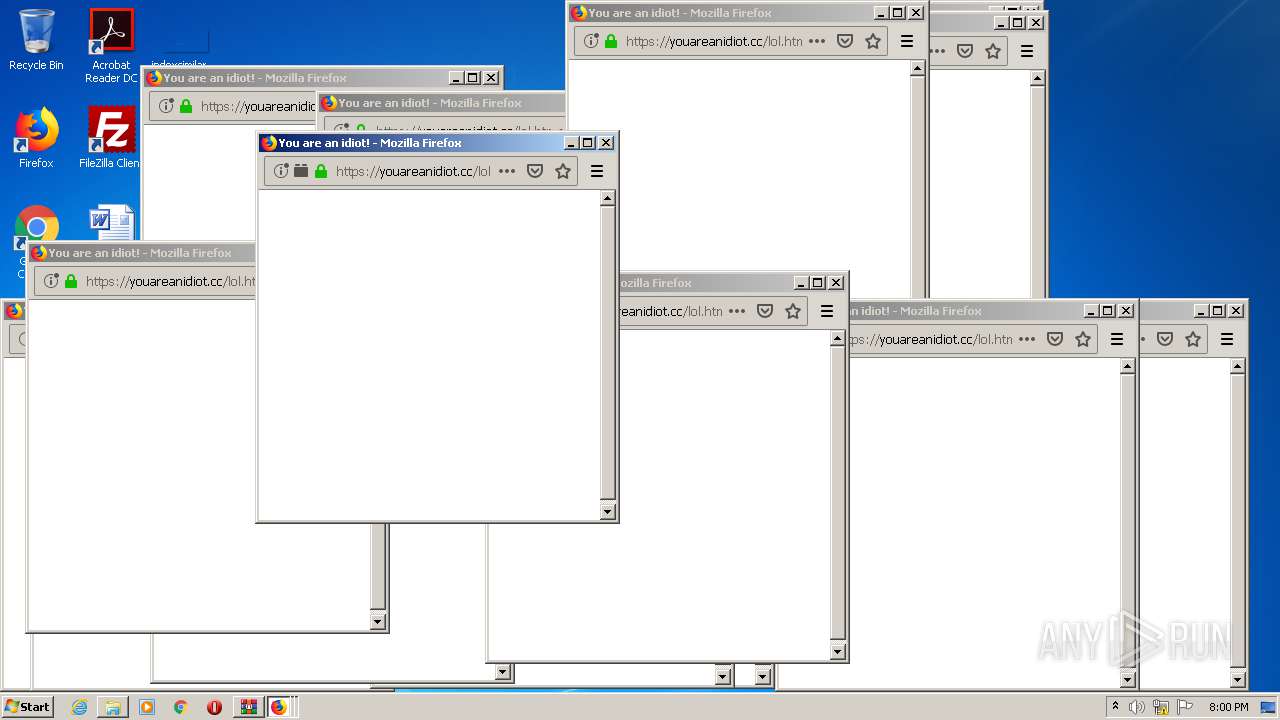This screenshot has width=1280, height=720.
Task: Click URL text in window overlapping Chrome desktop icon
Action: click(170, 281)
